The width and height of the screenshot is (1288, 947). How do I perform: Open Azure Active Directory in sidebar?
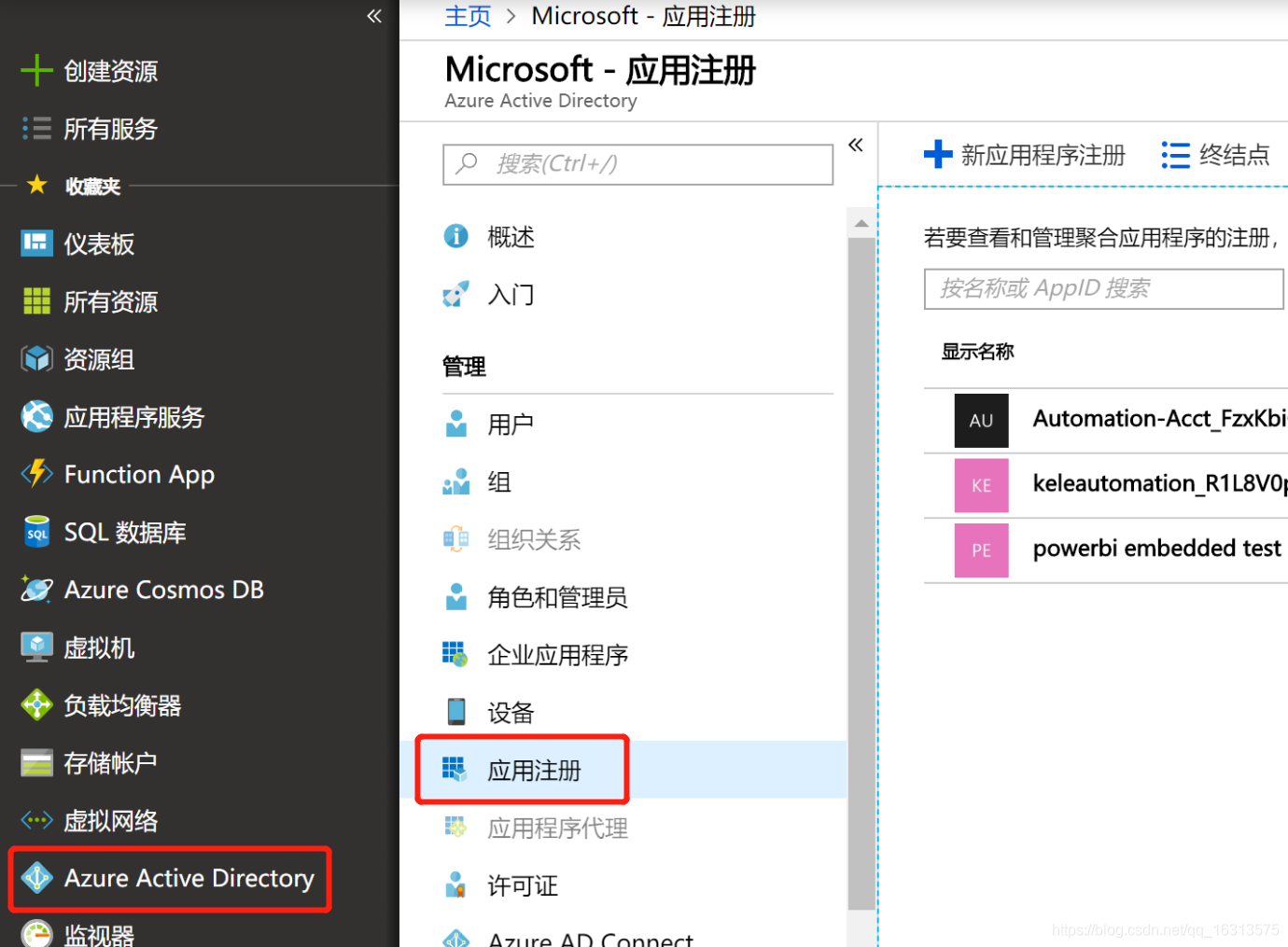click(170, 879)
